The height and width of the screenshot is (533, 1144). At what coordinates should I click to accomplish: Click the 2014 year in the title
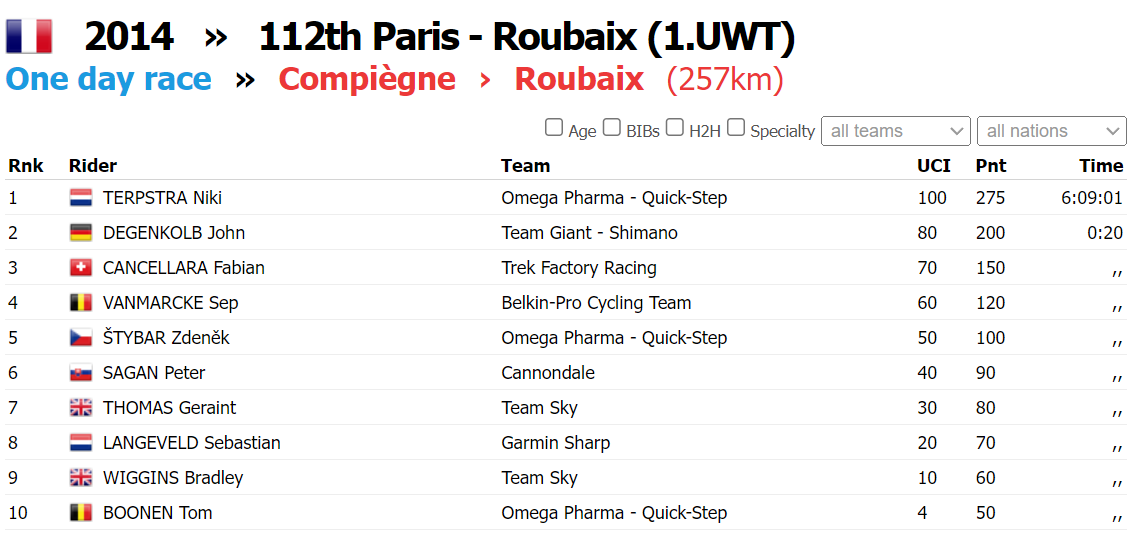(129, 37)
